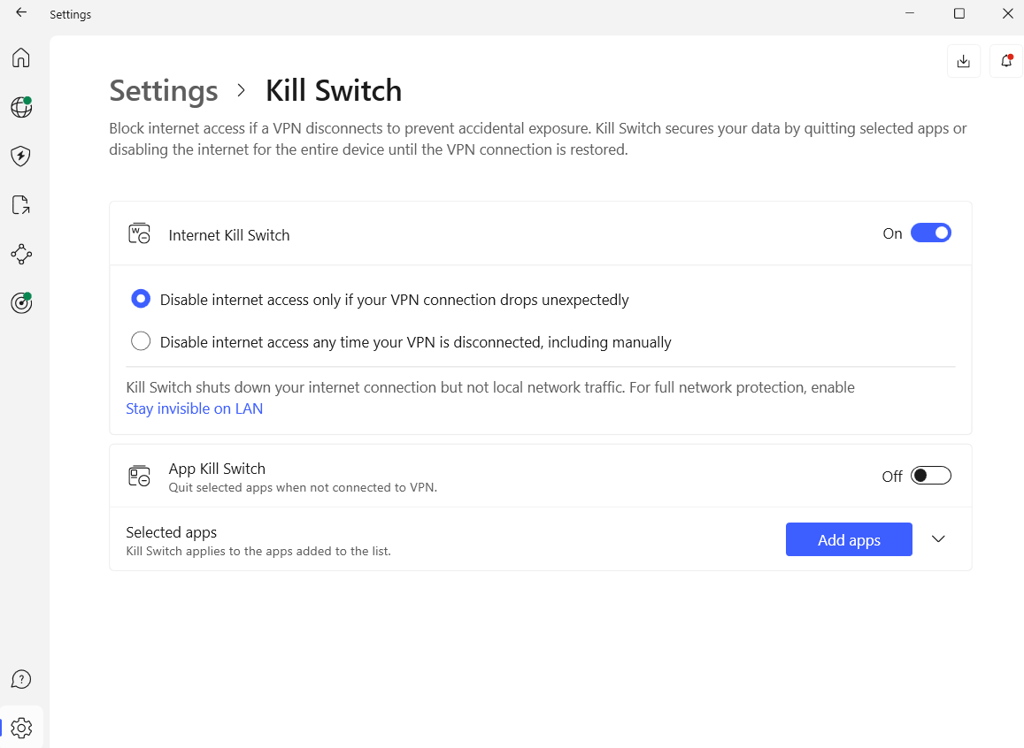
Task: Open the notifications bell icon
Action: coord(1006,61)
